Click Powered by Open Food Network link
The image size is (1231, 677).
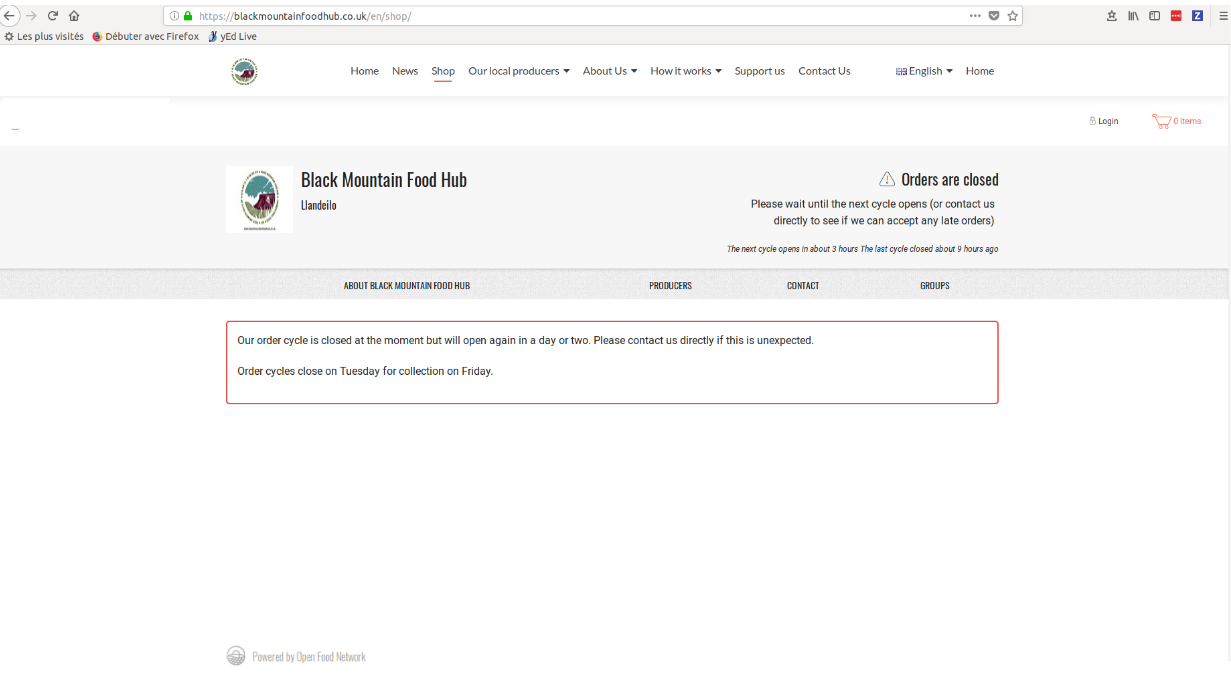(x=309, y=657)
